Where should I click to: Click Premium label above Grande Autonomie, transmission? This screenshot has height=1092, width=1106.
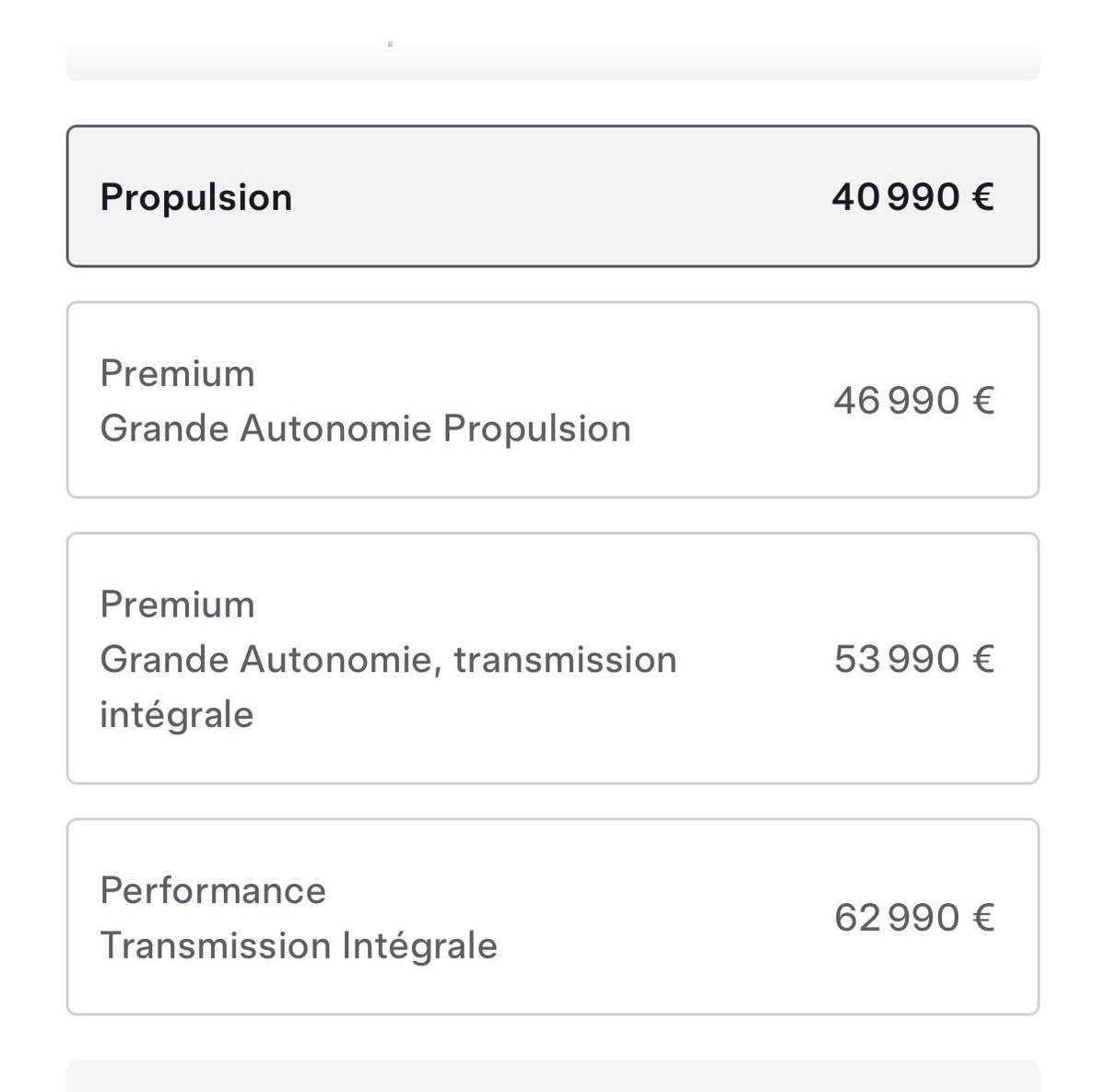click(x=177, y=605)
